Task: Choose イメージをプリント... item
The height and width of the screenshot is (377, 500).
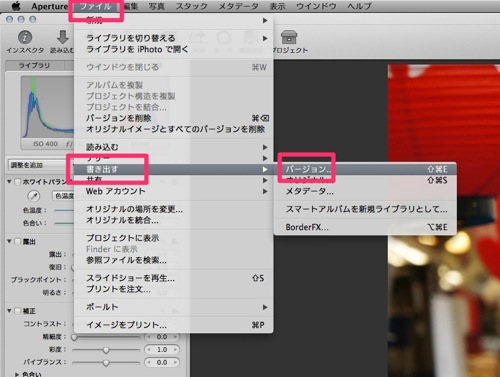Action: point(173,325)
